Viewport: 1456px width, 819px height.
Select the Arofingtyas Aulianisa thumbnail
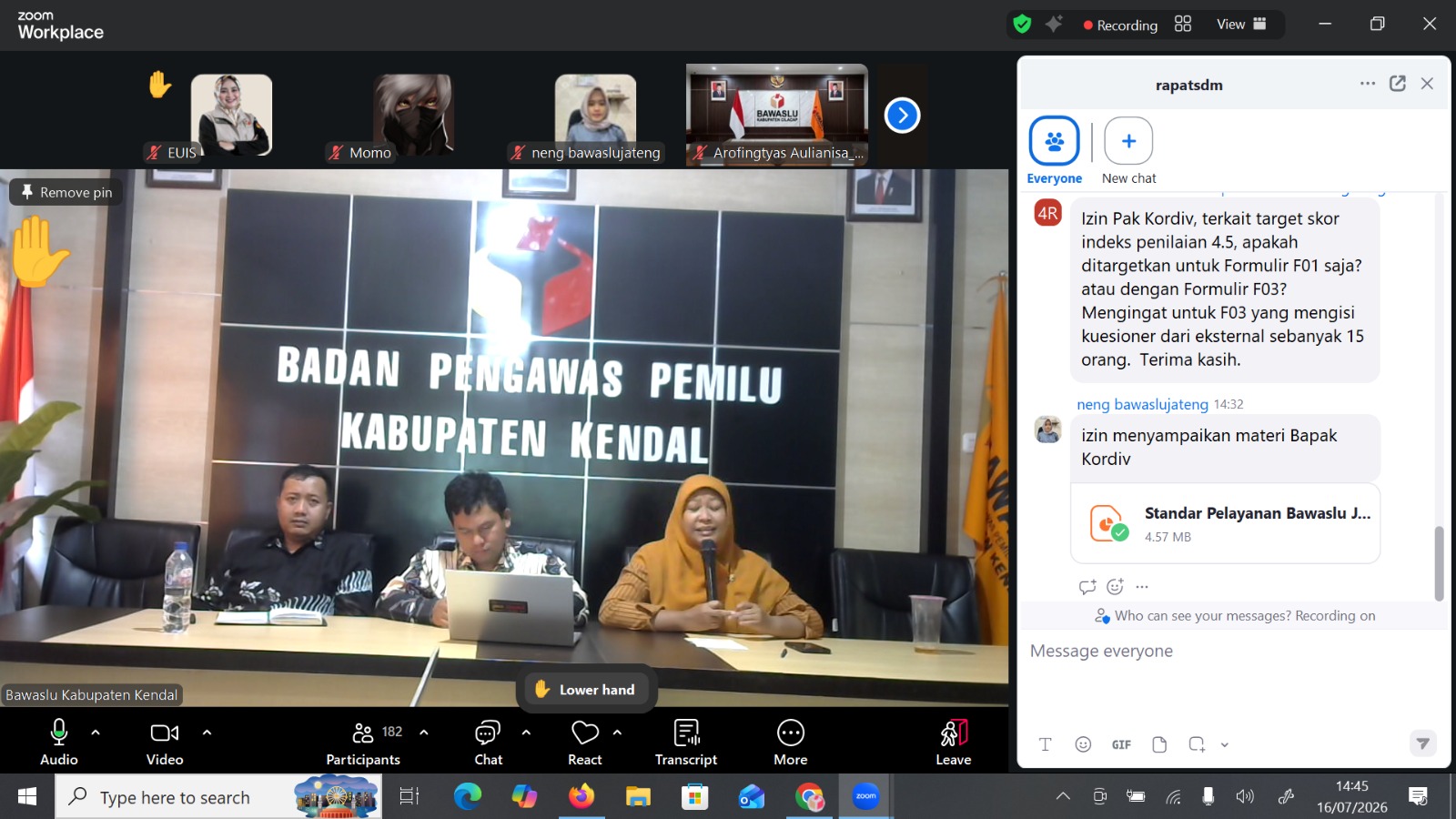coord(777,115)
